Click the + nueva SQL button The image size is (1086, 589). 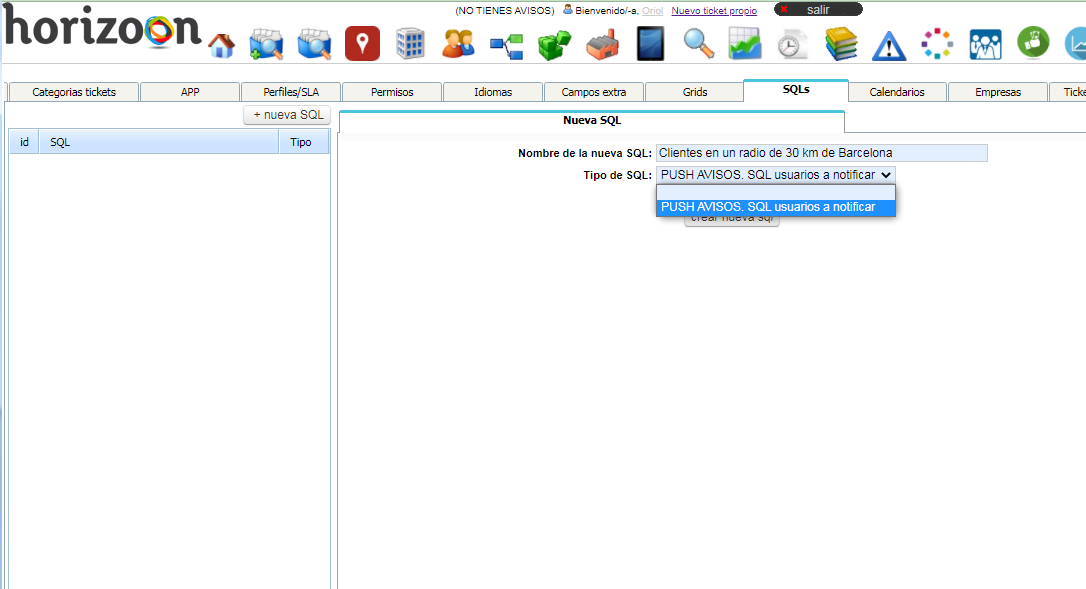(x=288, y=115)
